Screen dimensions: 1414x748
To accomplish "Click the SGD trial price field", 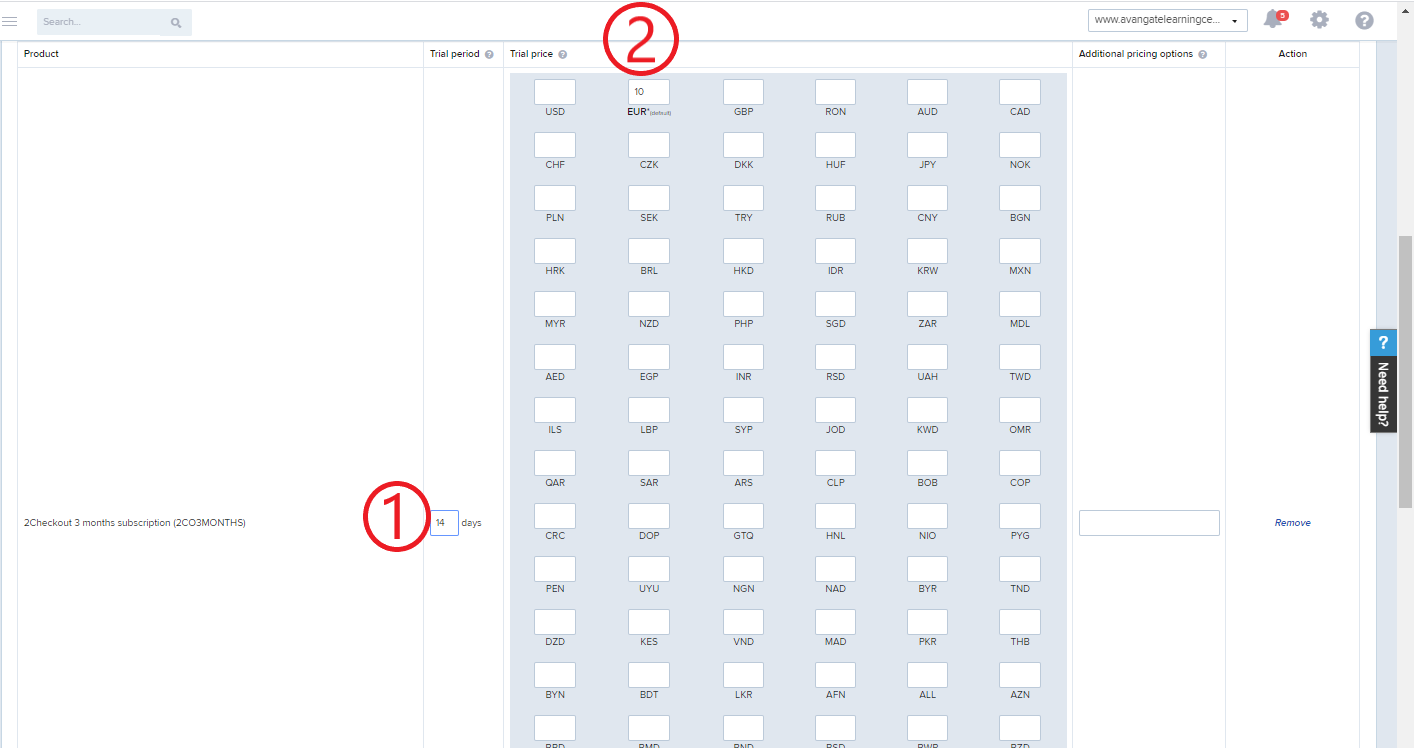I will 835,304.
